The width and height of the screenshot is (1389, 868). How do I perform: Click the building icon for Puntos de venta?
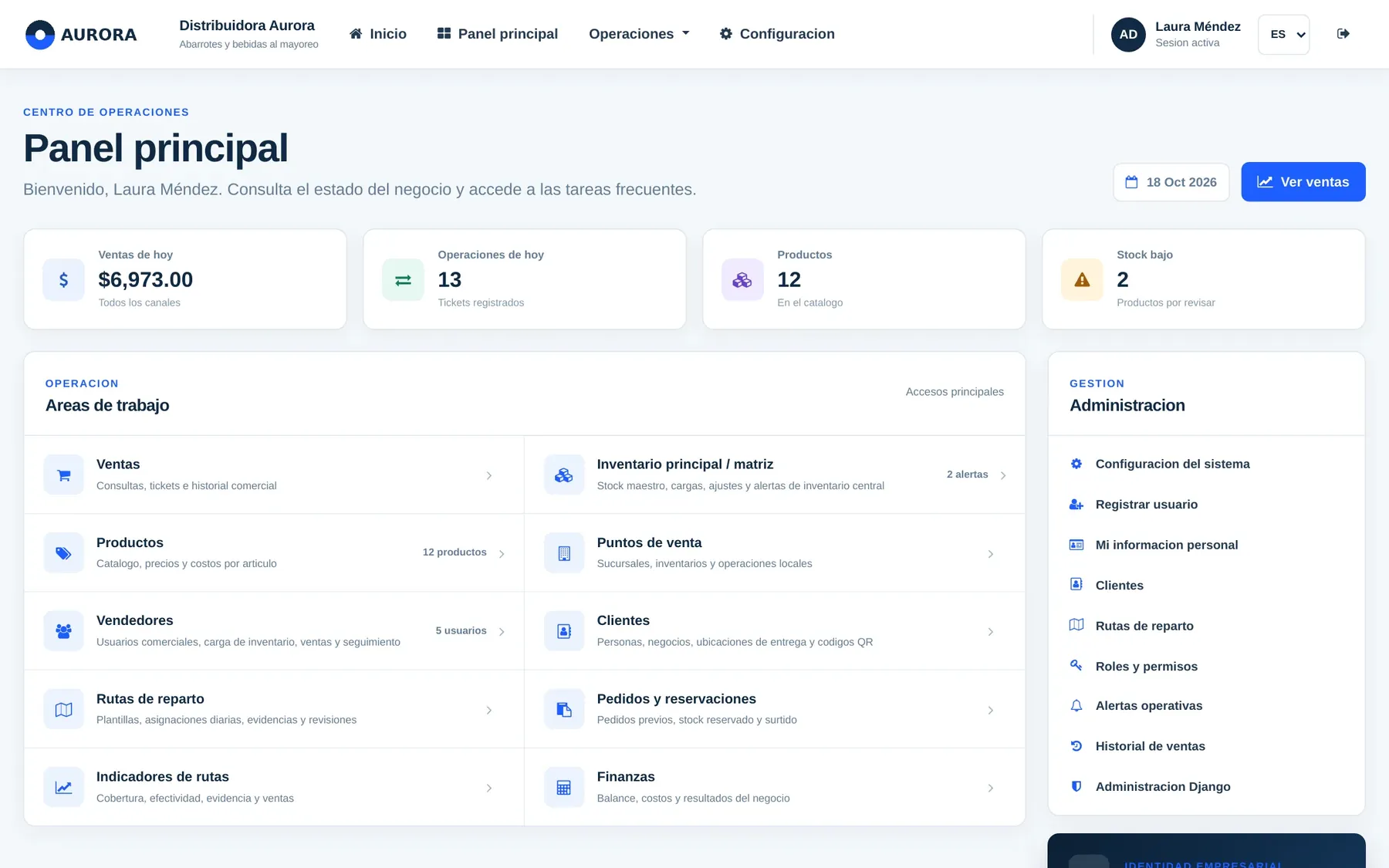pyautogui.click(x=564, y=553)
